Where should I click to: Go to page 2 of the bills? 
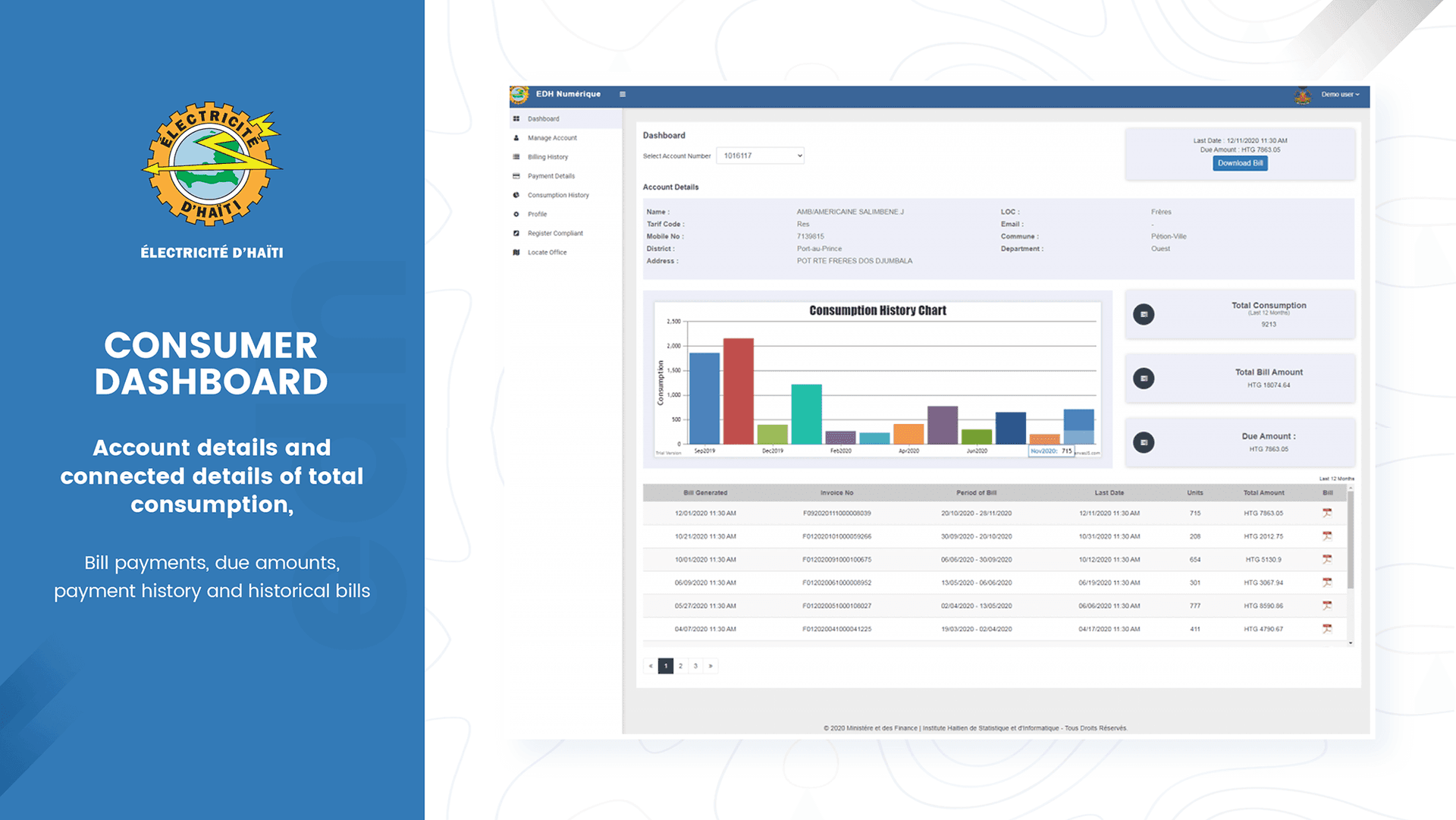(x=680, y=666)
